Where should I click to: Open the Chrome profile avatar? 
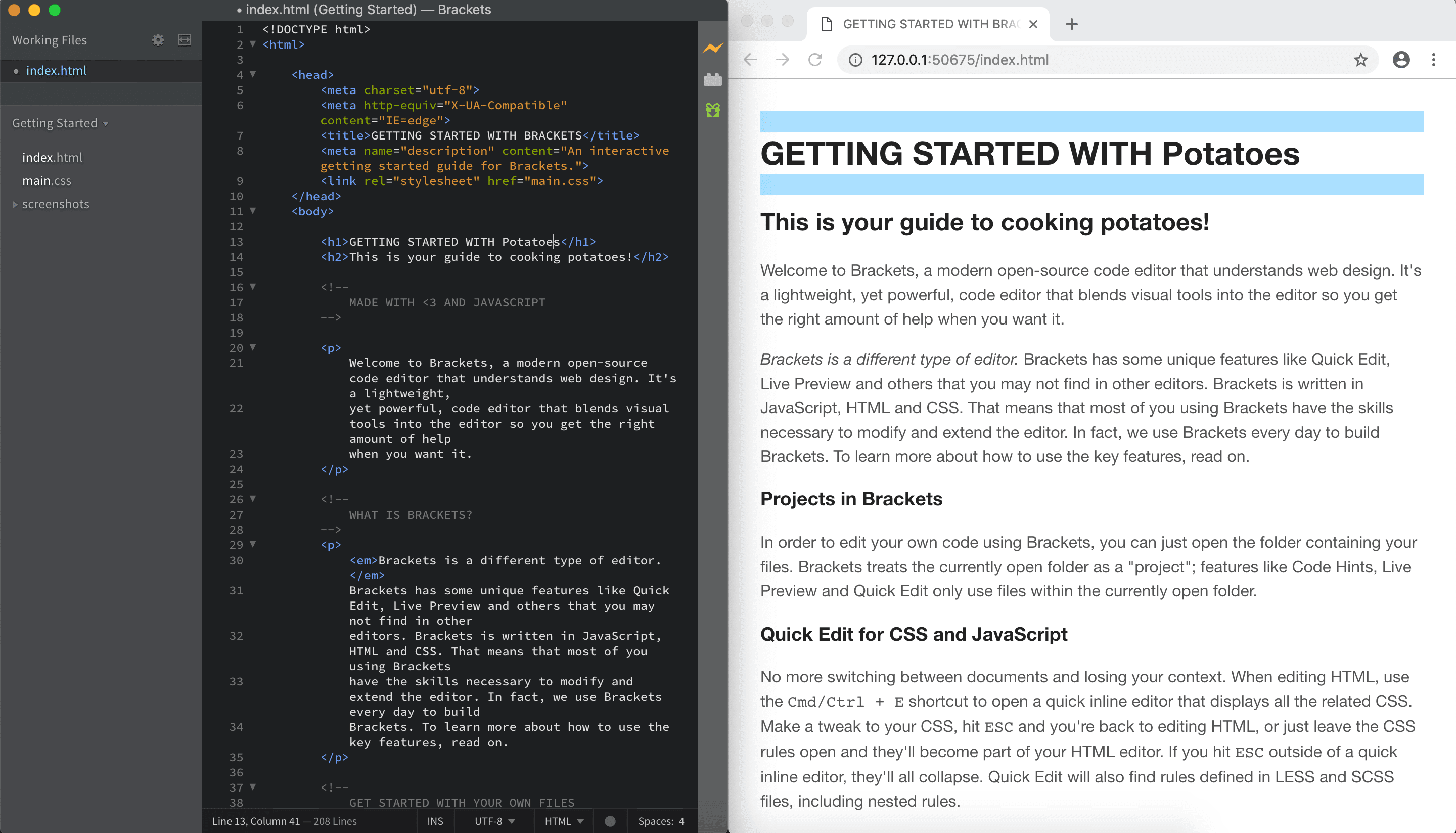(x=1401, y=60)
